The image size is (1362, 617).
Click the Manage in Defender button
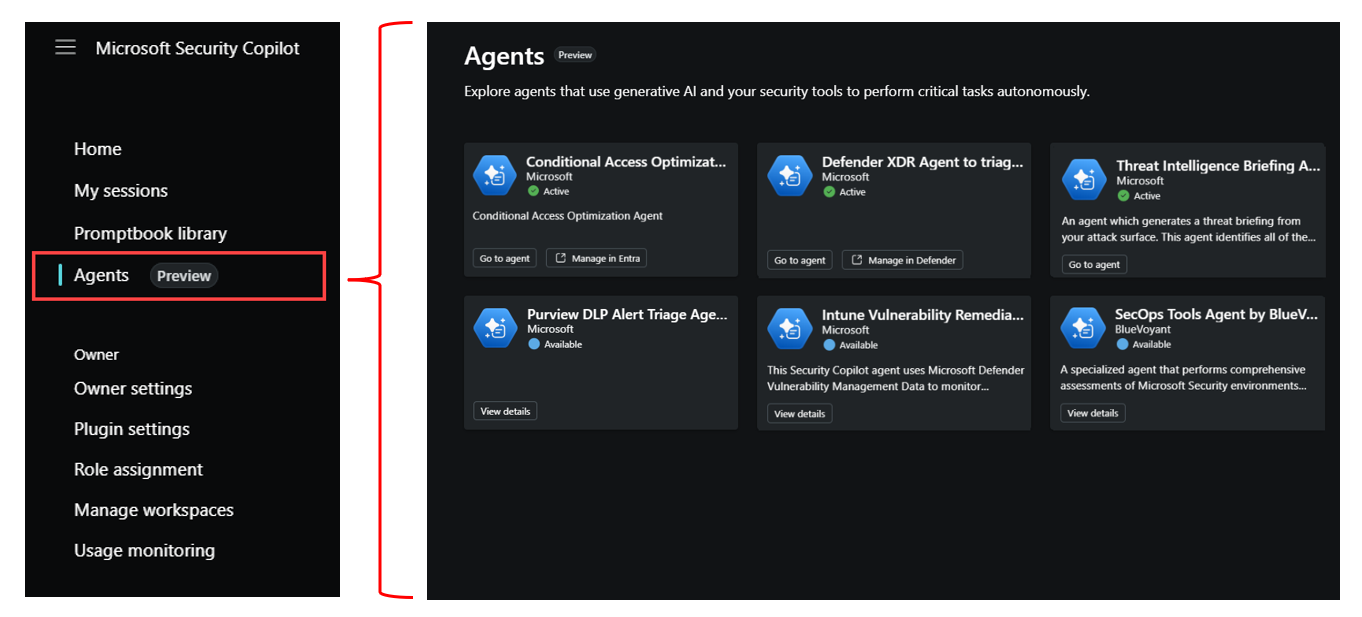tap(903, 260)
